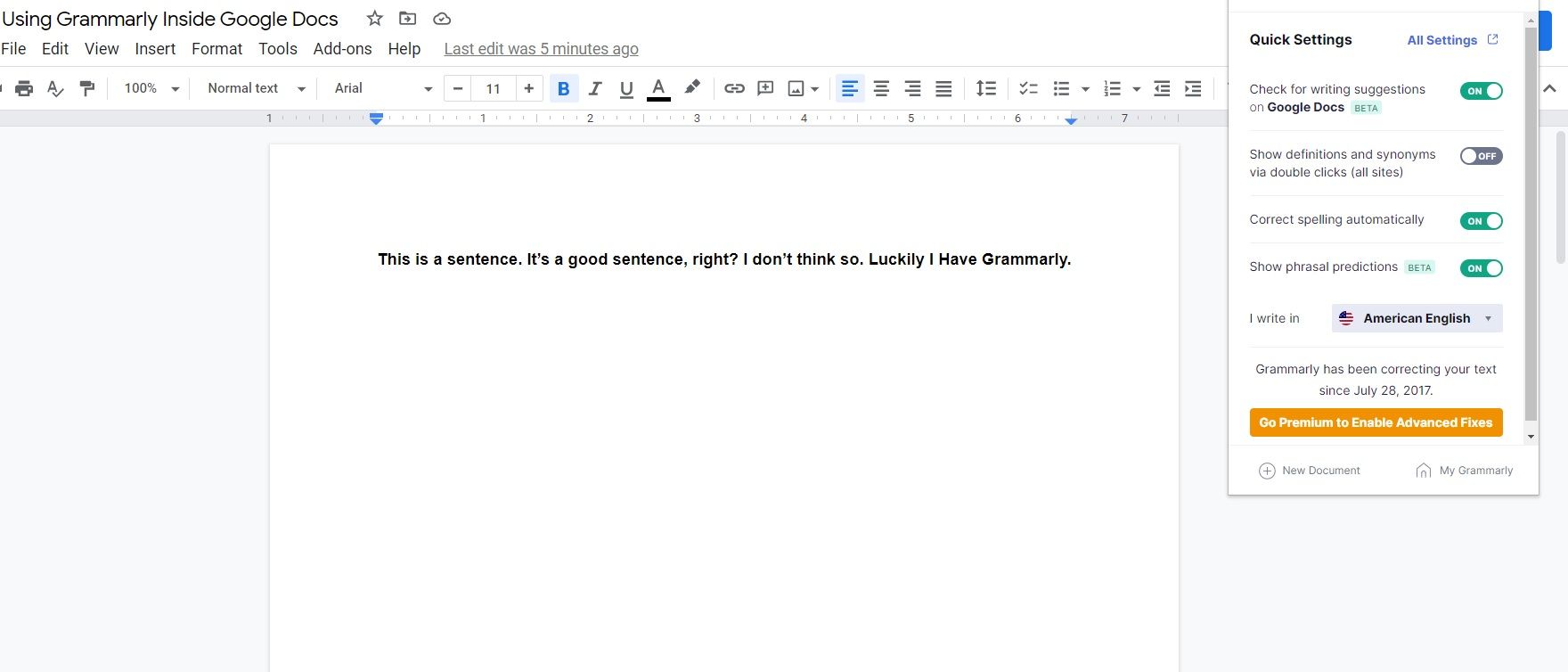Click the font size field showing 11

pyautogui.click(x=494, y=88)
